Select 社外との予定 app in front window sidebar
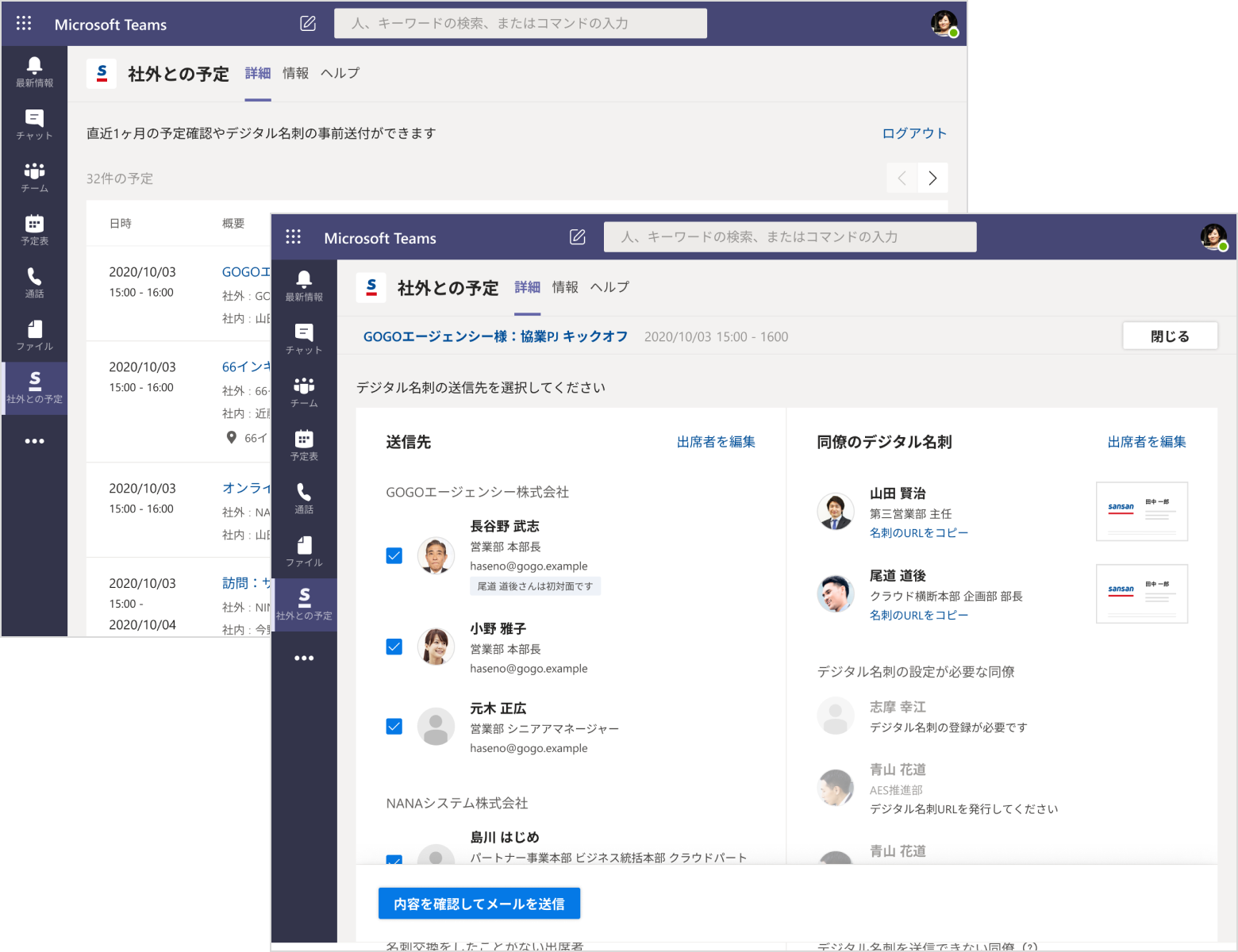This screenshot has width=1238, height=952. (304, 605)
